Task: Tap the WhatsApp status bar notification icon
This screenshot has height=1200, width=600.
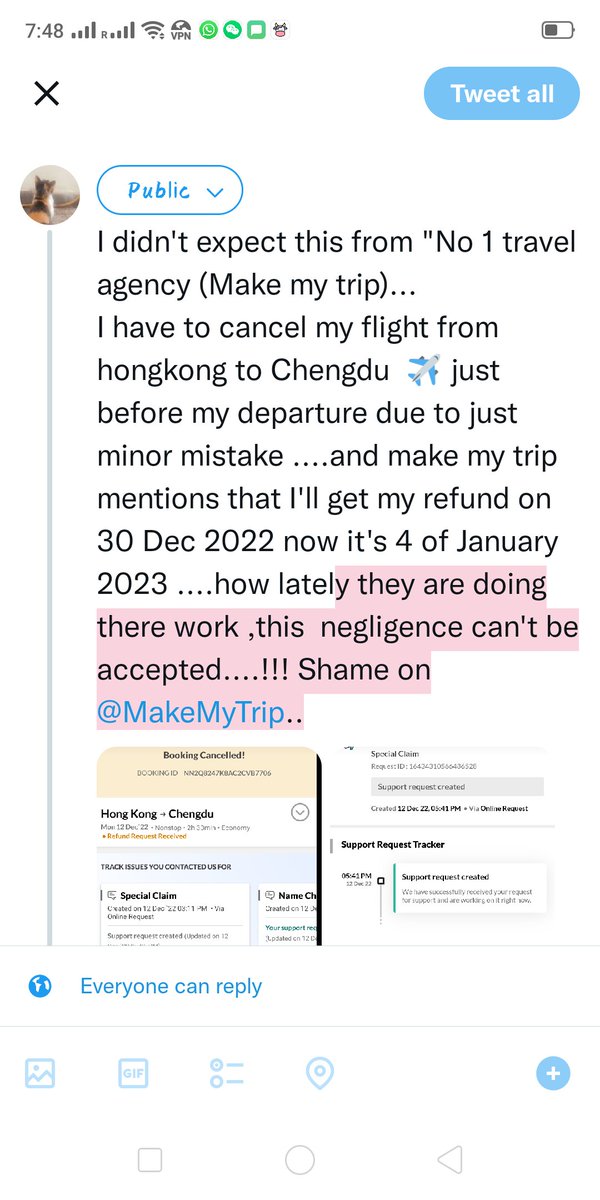Action: (208, 30)
